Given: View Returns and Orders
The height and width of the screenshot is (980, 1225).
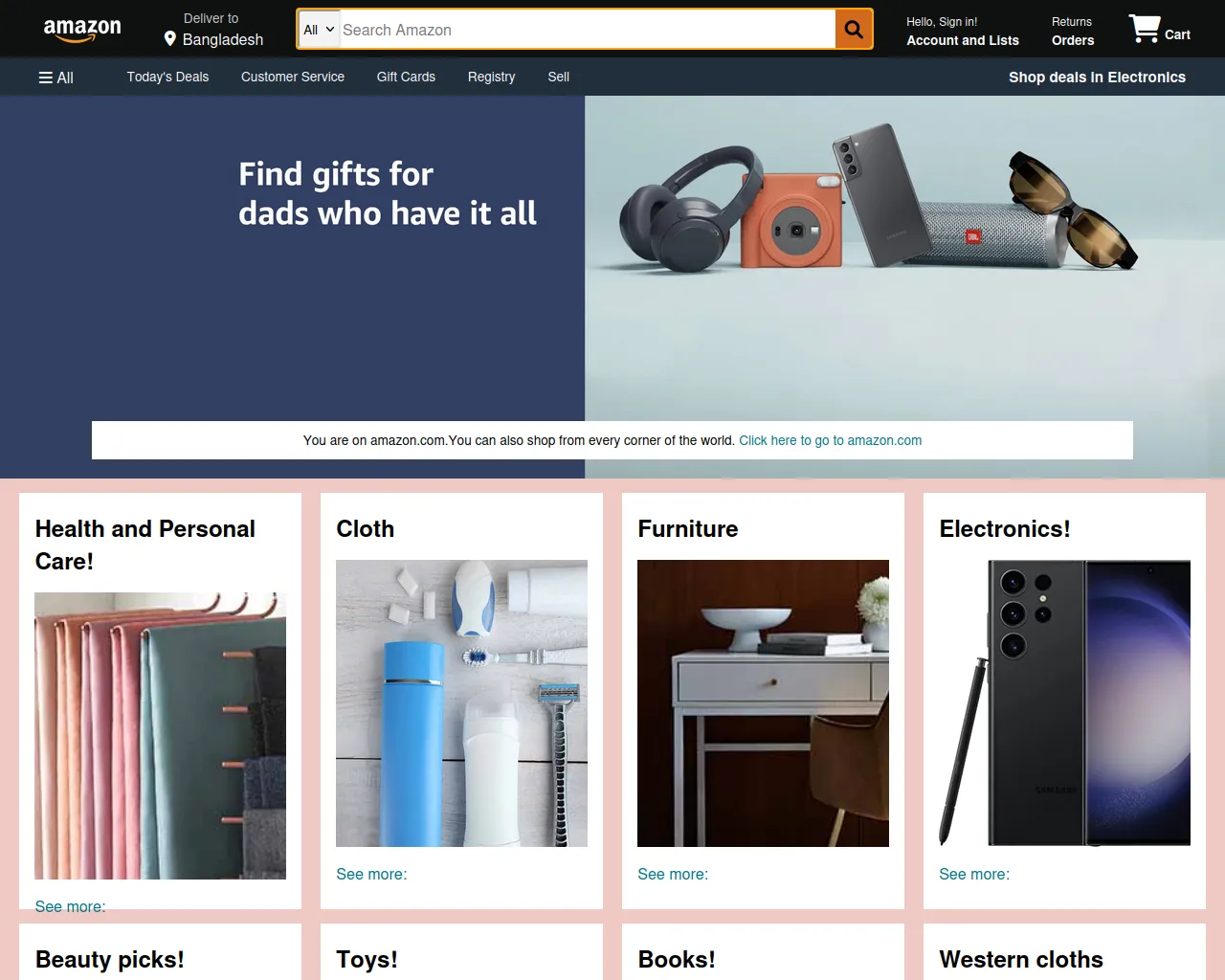Looking at the screenshot, I should pyautogui.click(x=1073, y=32).
